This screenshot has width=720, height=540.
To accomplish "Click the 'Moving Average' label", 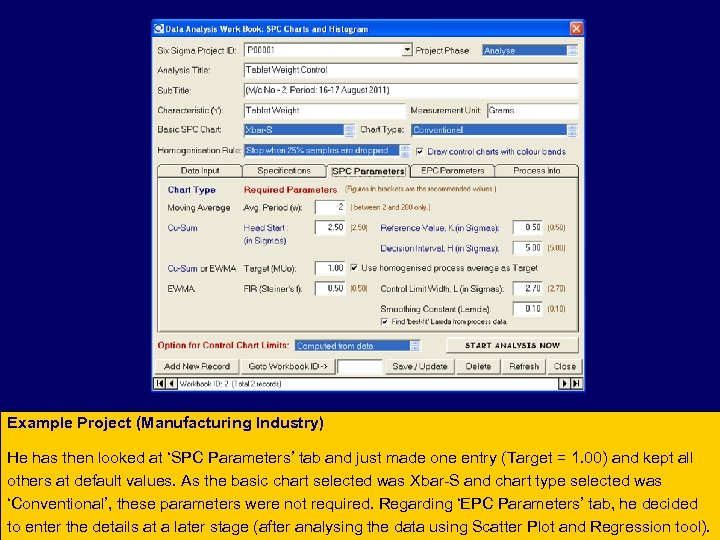I will click(199, 208).
